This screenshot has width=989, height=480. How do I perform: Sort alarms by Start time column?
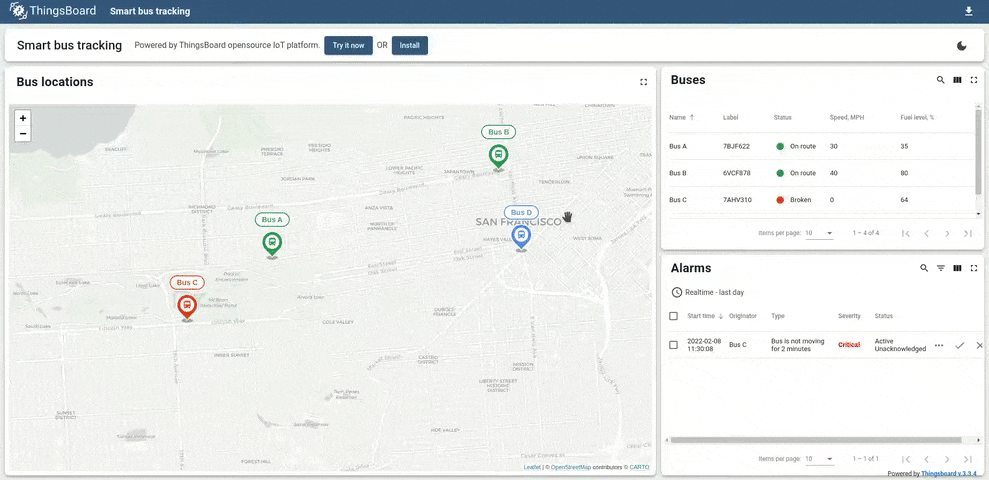pos(703,316)
